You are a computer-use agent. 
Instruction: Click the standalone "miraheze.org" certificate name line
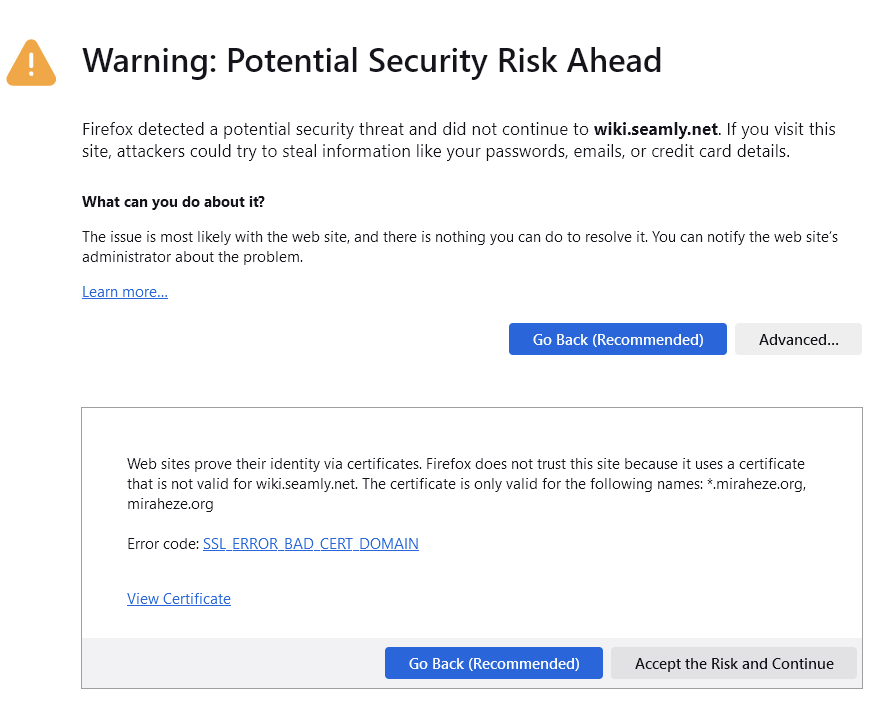pos(170,504)
